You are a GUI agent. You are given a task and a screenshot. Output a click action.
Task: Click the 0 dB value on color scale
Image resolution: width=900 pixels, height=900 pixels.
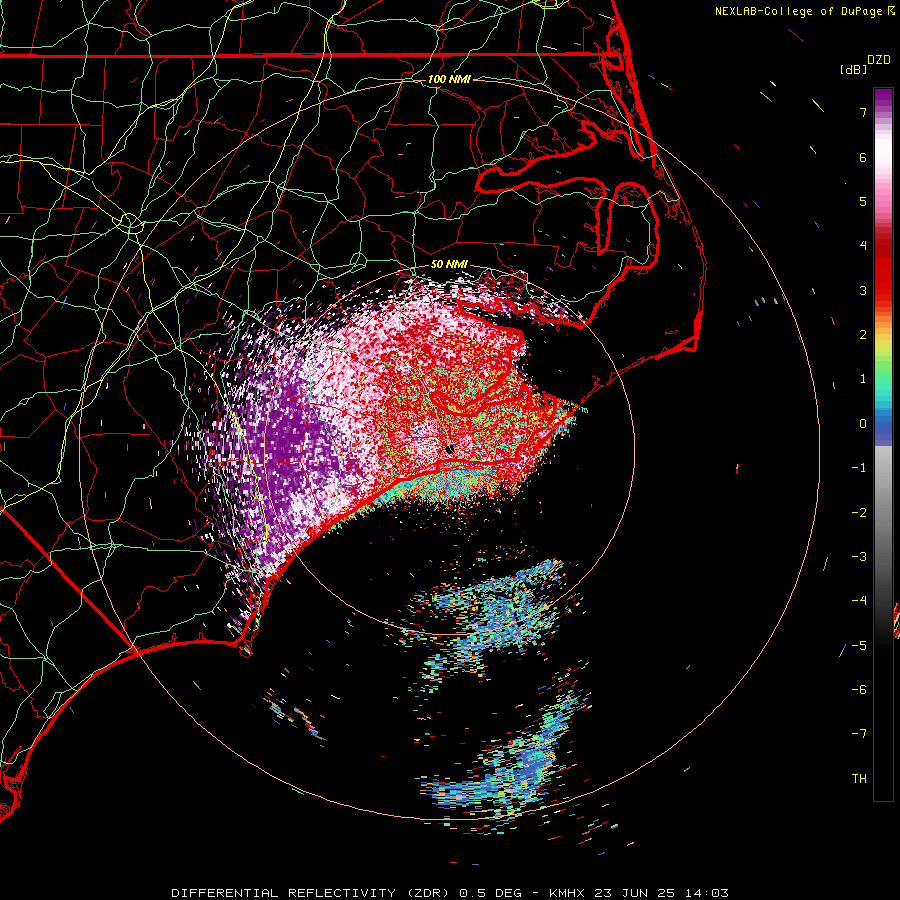pos(863,424)
